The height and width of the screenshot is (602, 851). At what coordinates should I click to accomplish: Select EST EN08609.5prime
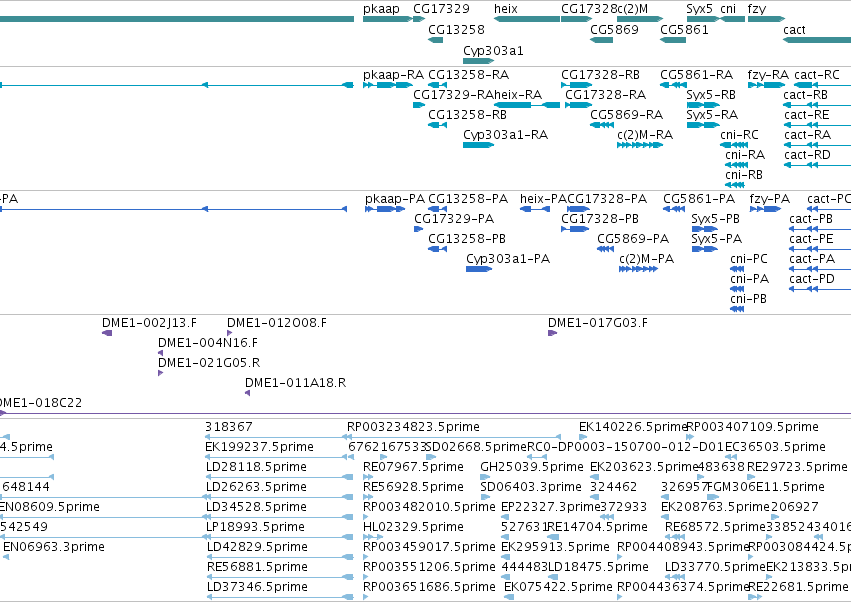[101, 517]
